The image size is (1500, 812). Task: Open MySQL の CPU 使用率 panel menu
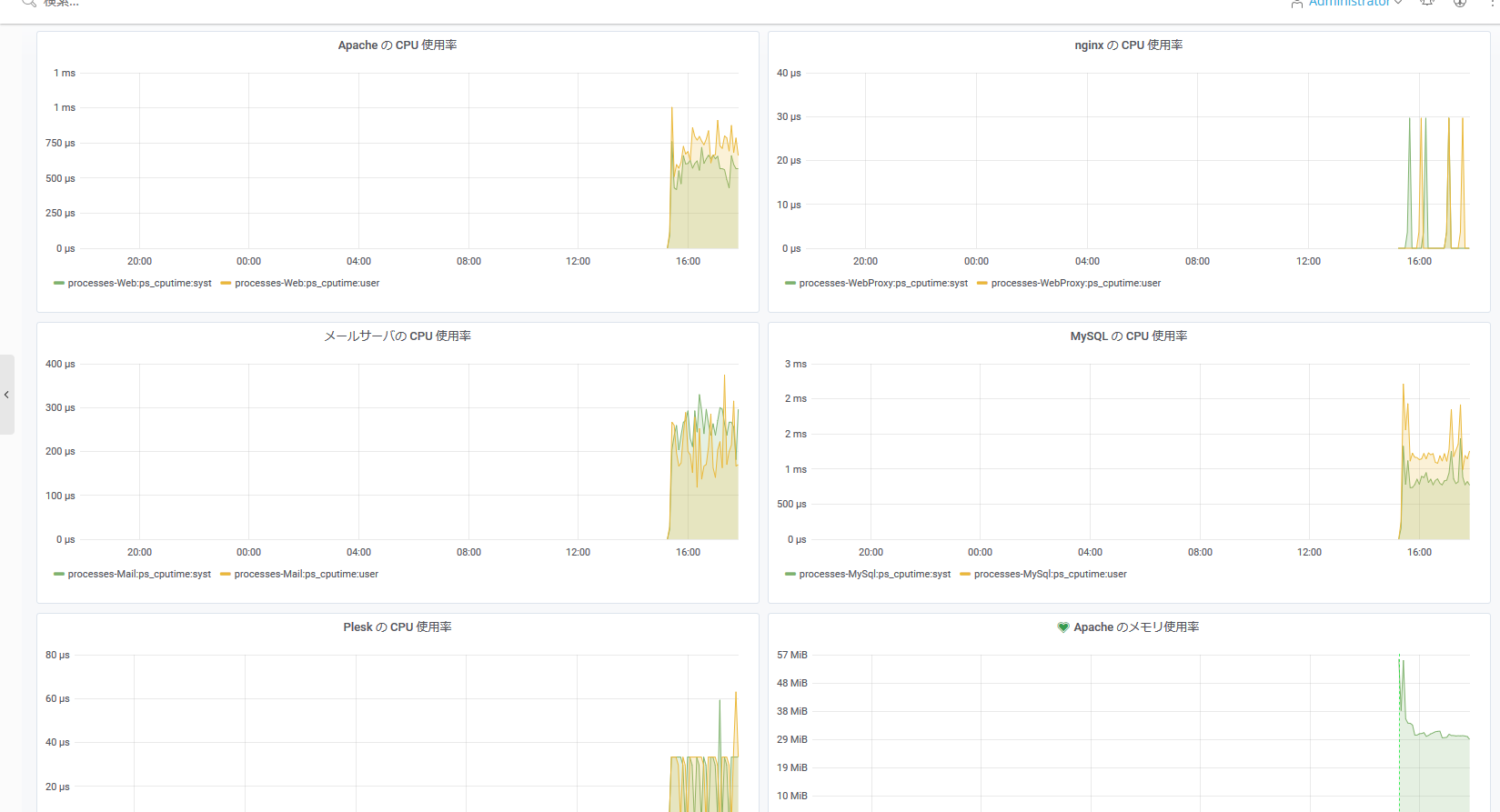click(x=1128, y=336)
